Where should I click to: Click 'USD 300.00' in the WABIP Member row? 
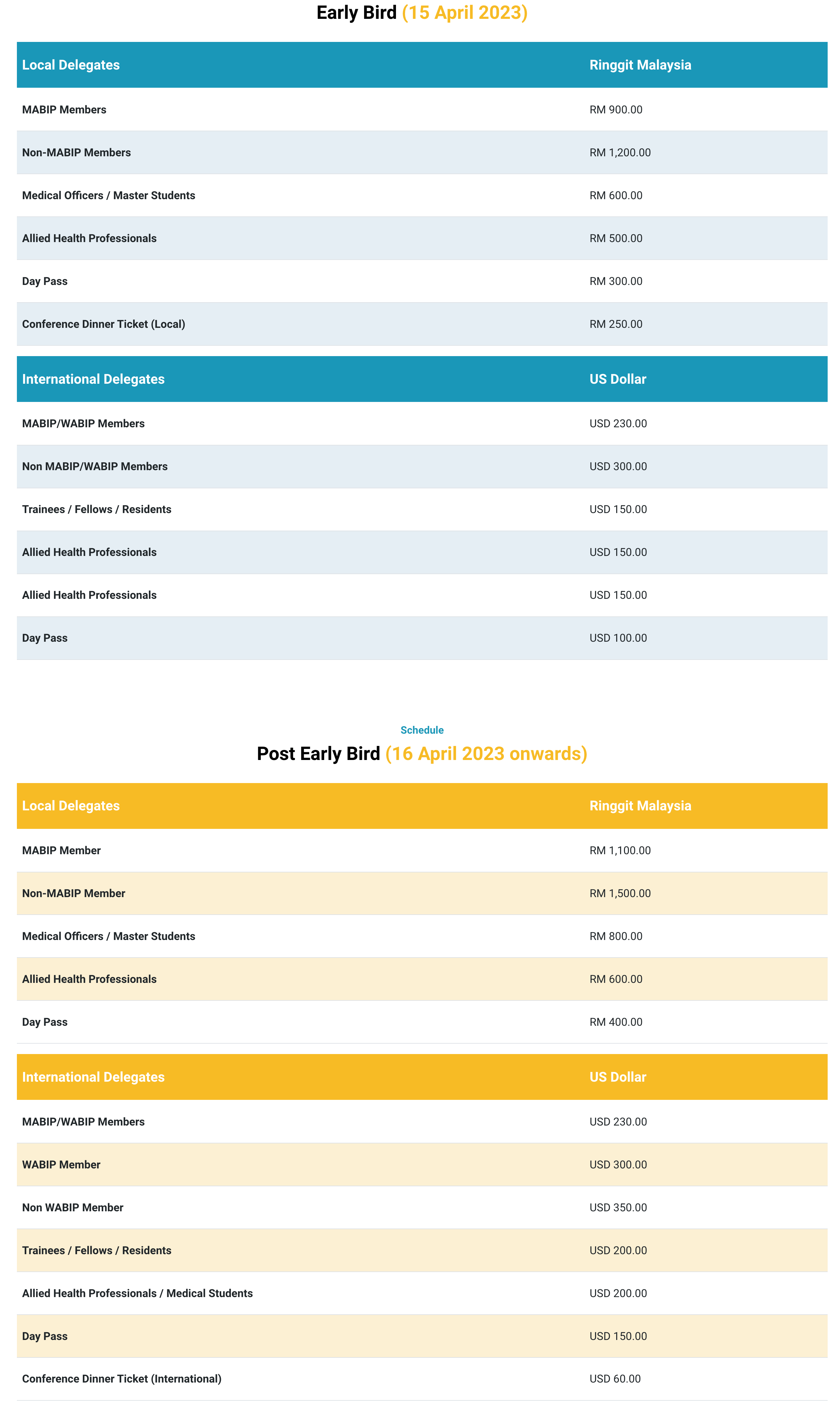coord(618,1165)
